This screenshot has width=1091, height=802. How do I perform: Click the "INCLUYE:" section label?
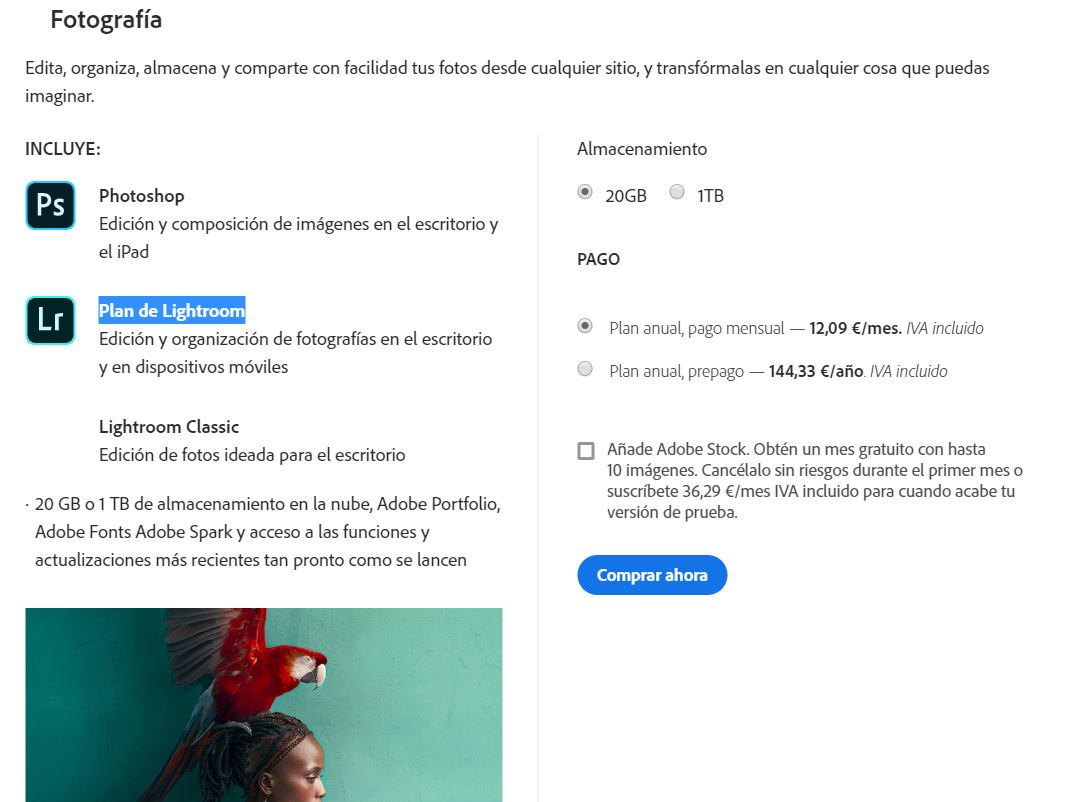point(63,149)
